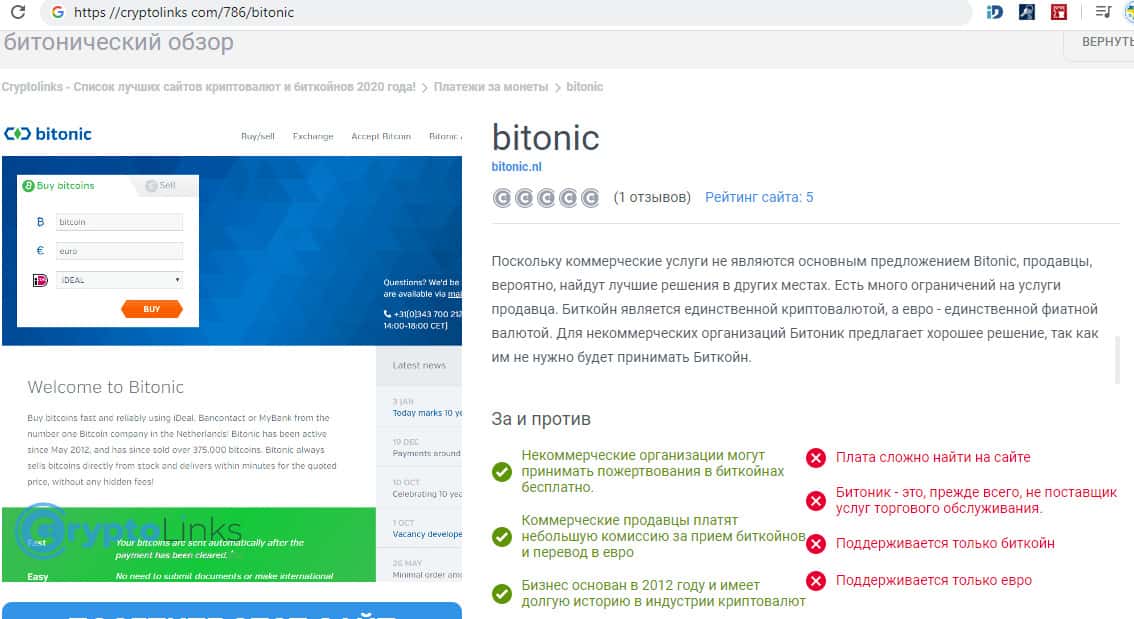This screenshot has height=619, width=1134.
Task: Open Today marks 10 news item
Action: [x=427, y=413]
